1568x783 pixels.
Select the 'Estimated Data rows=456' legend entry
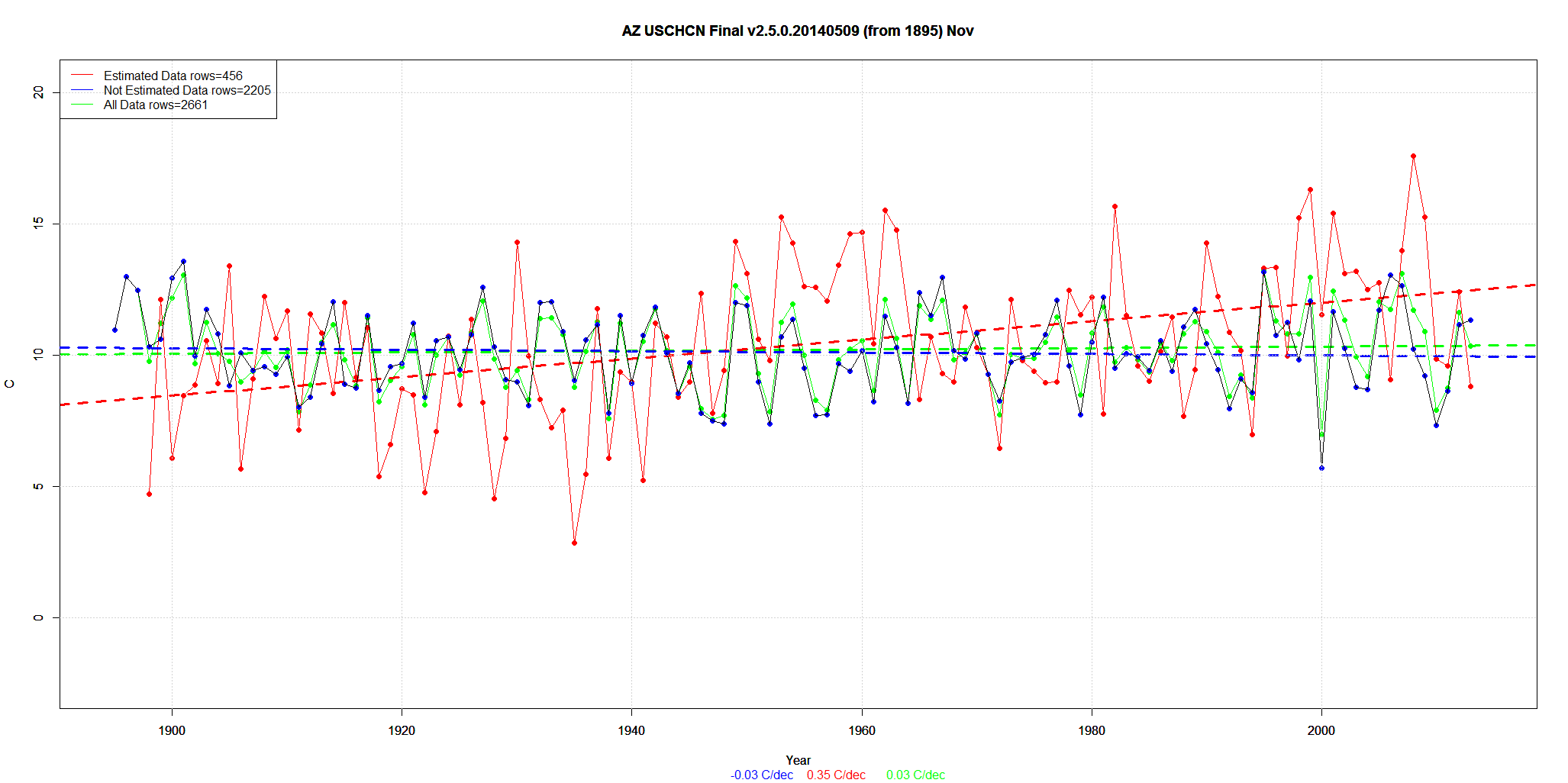pos(173,76)
